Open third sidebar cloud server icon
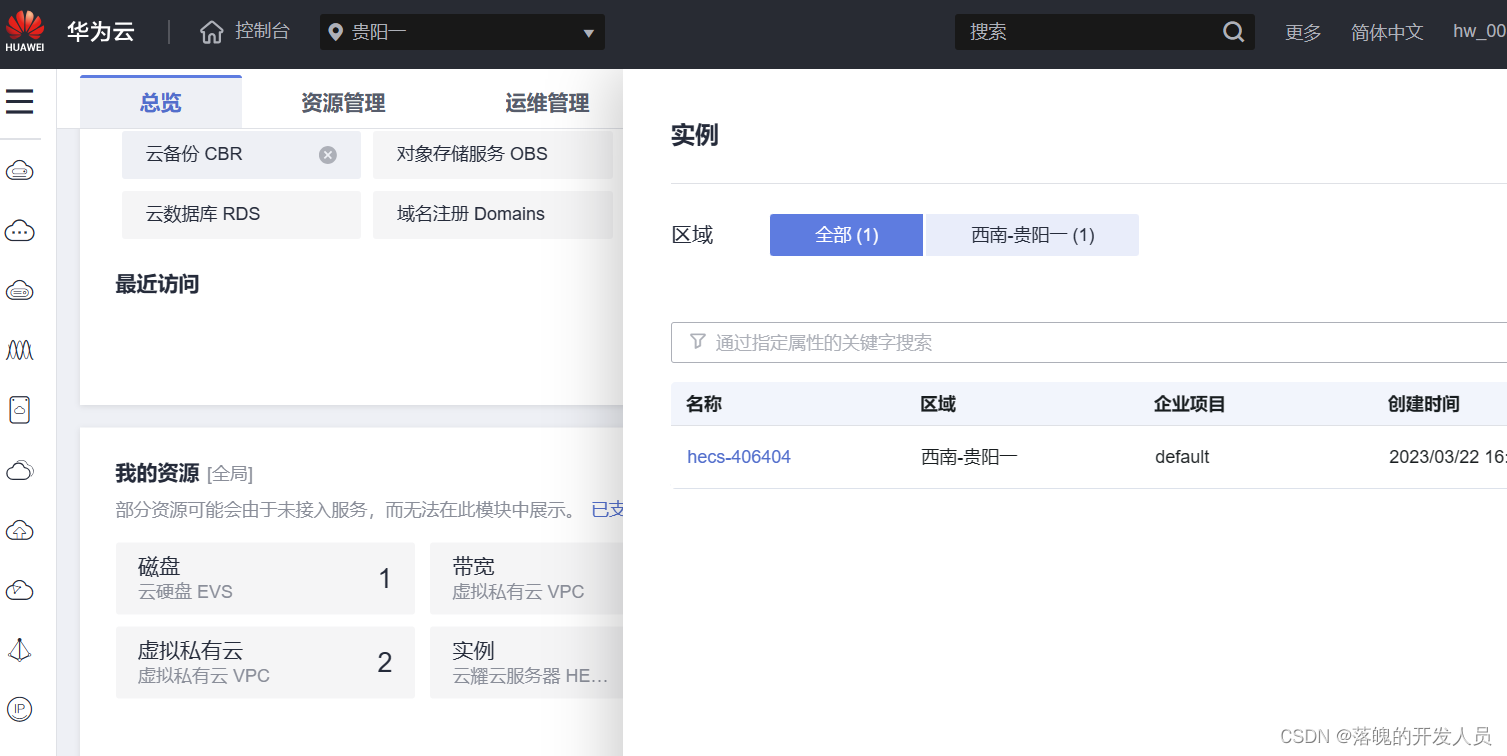The height and width of the screenshot is (756, 1507). [x=20, y=291]
